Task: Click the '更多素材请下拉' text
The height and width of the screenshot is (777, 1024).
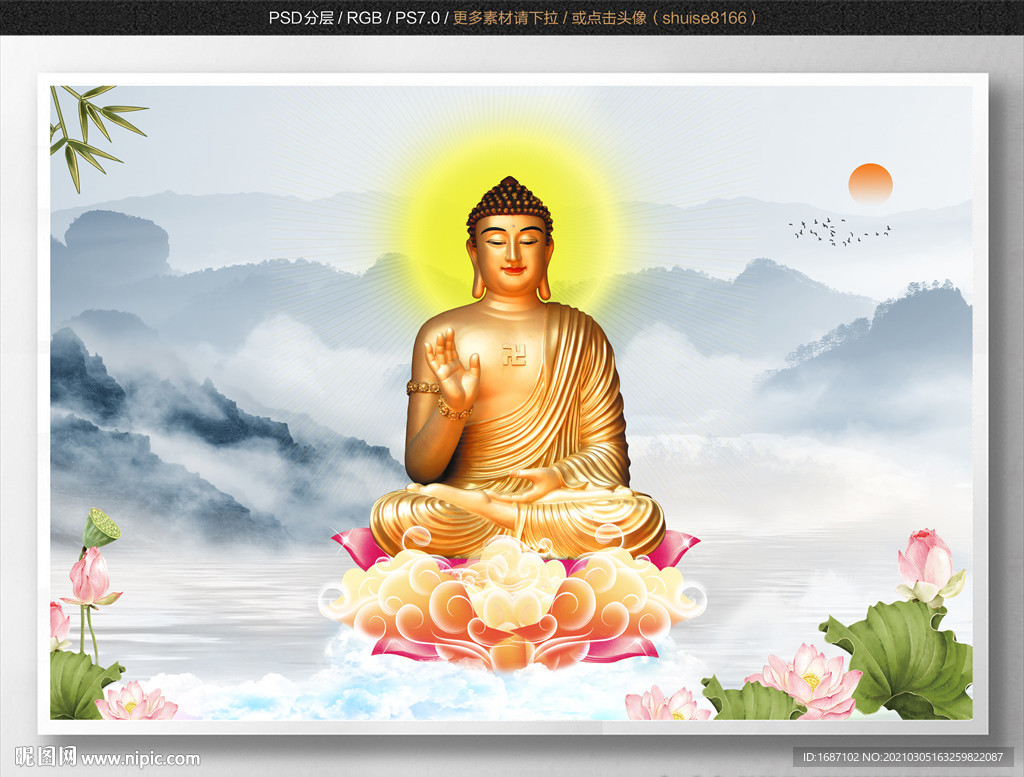Action: [505, 18]
